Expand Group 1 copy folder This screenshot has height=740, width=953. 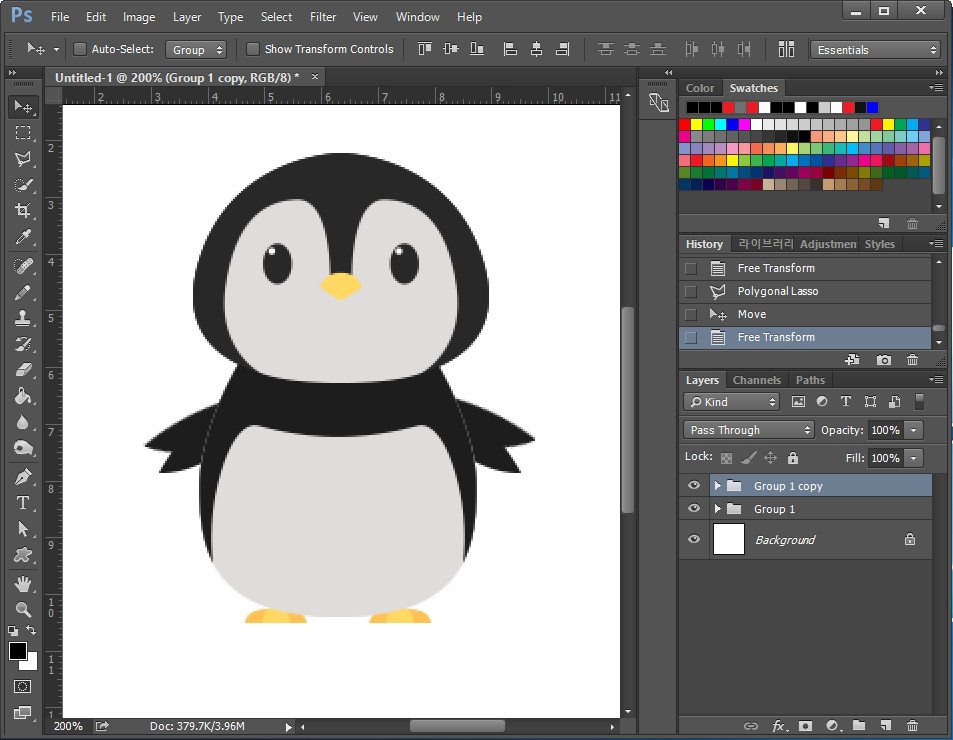click(x=718, y=485)
